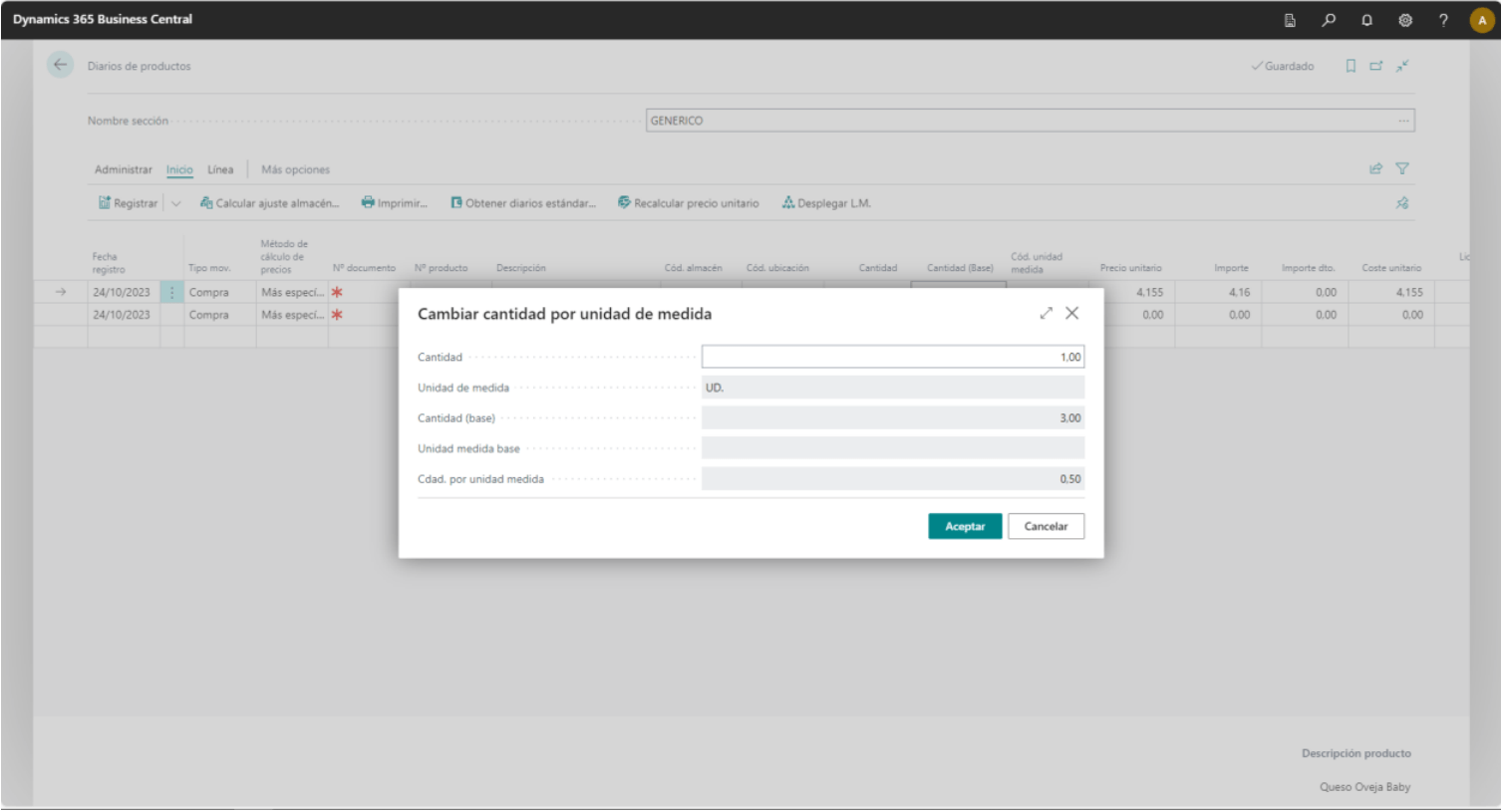The image size is (1502, 812).
Task: Open the help question mark
Action: [x=1443, y=20]
